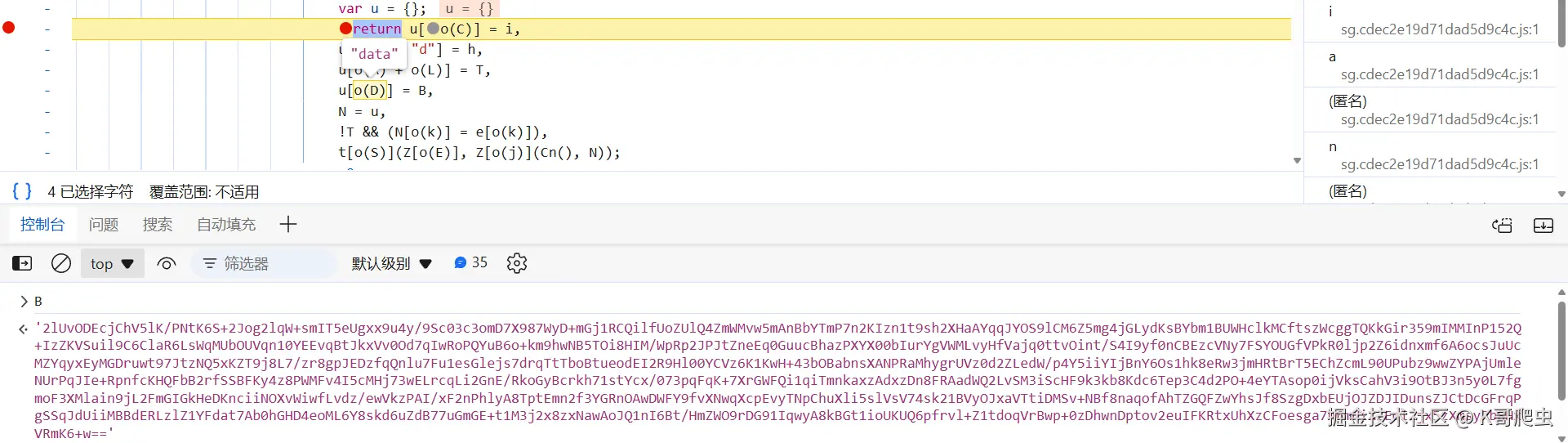
Task: Click the call stack panel scrollbar
Action: click(x=1561, y=25)
